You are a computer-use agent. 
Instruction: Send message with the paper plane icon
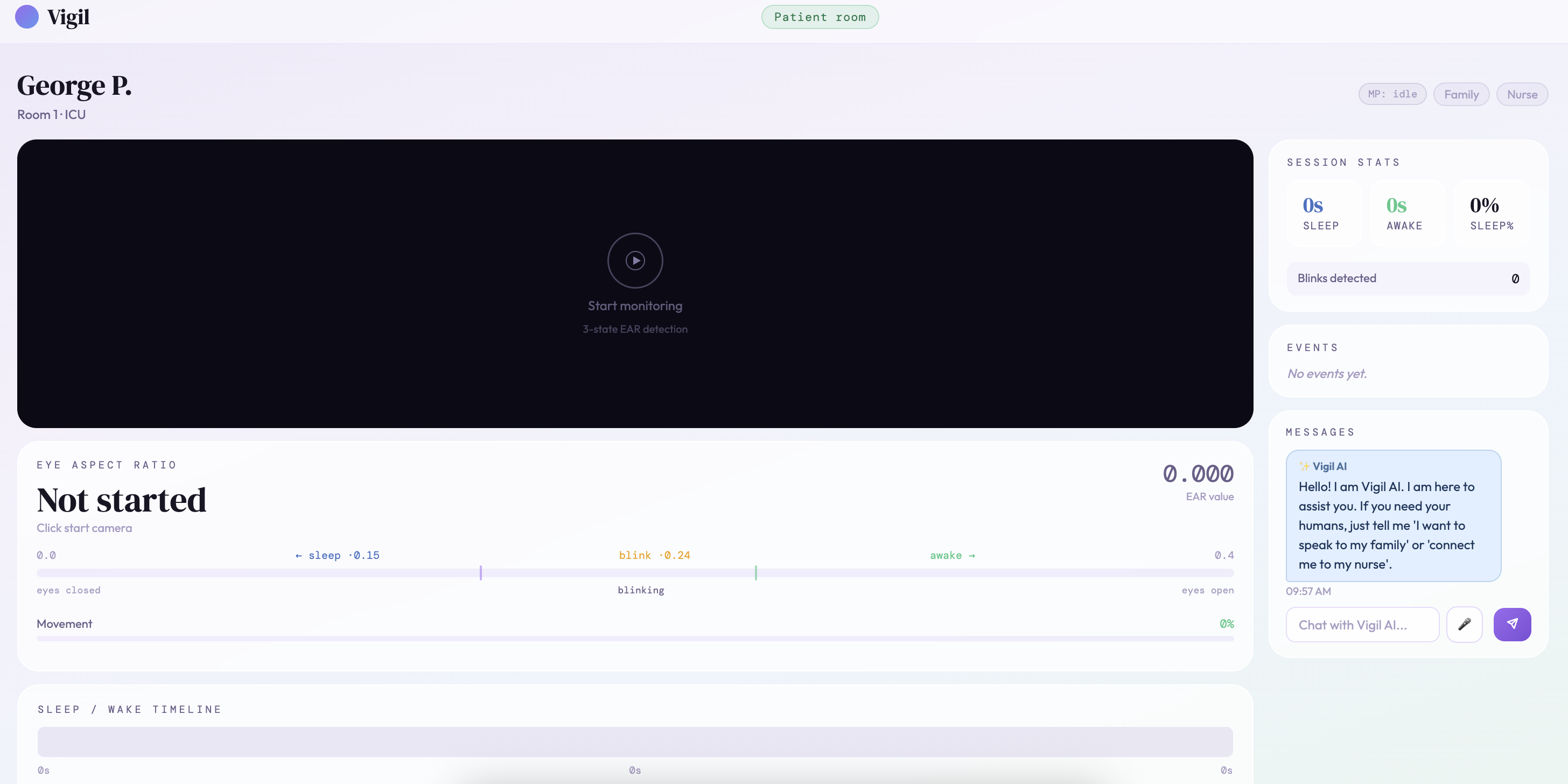(1512, 625)
